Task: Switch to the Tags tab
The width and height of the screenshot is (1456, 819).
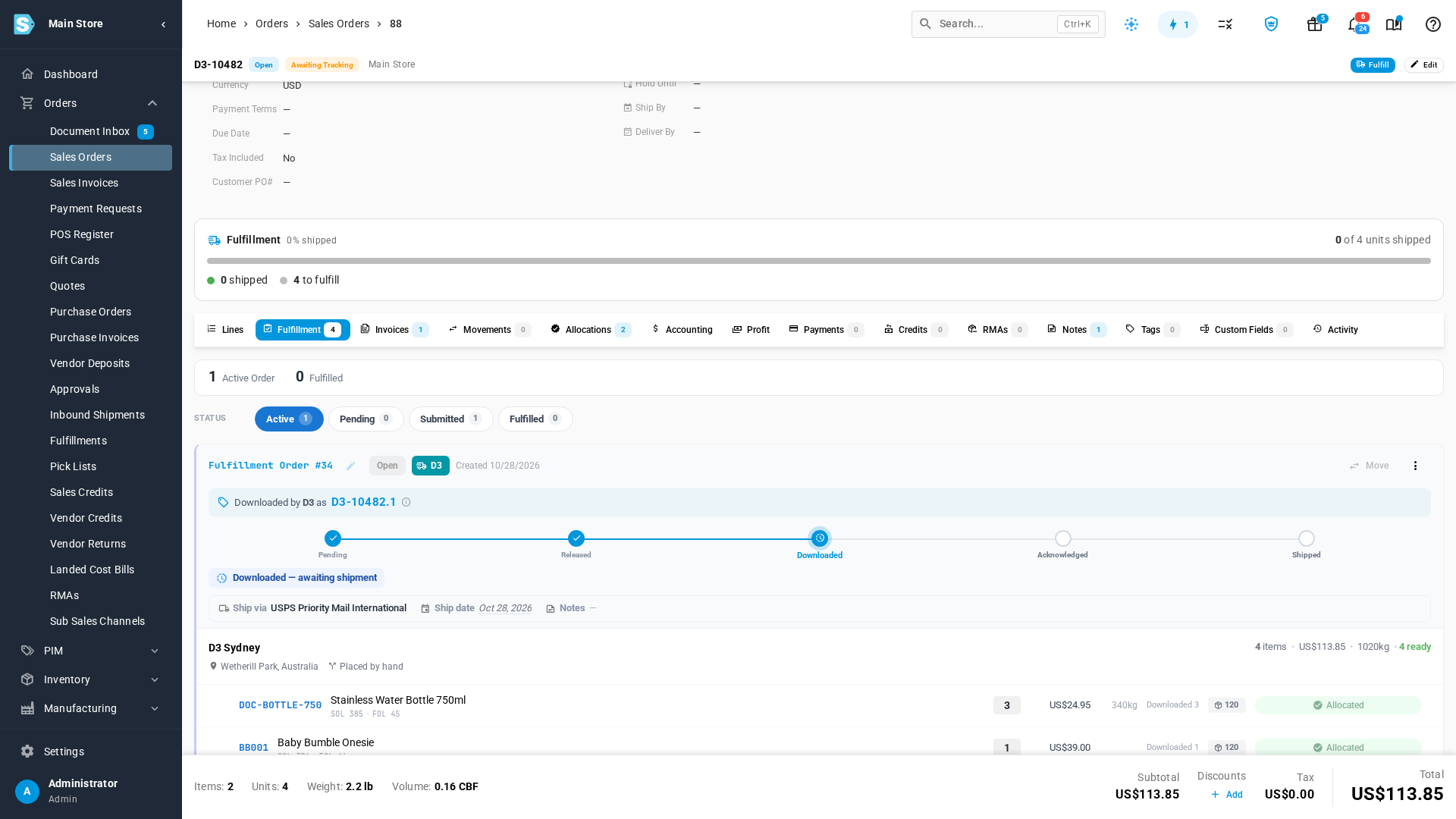Action: 1153,330
